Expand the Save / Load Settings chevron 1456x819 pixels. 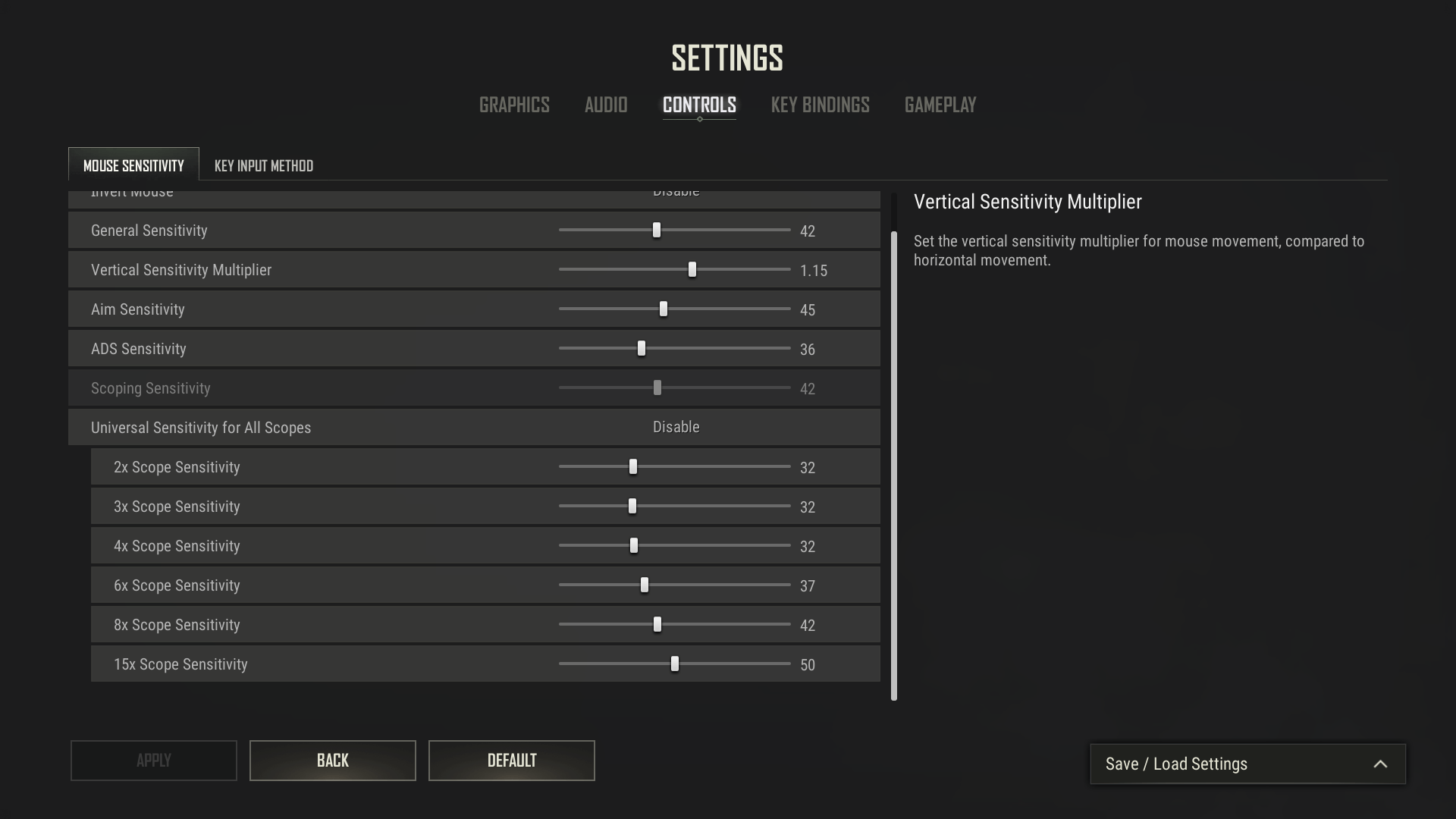pyautogui.click(x=1380, y=764)
